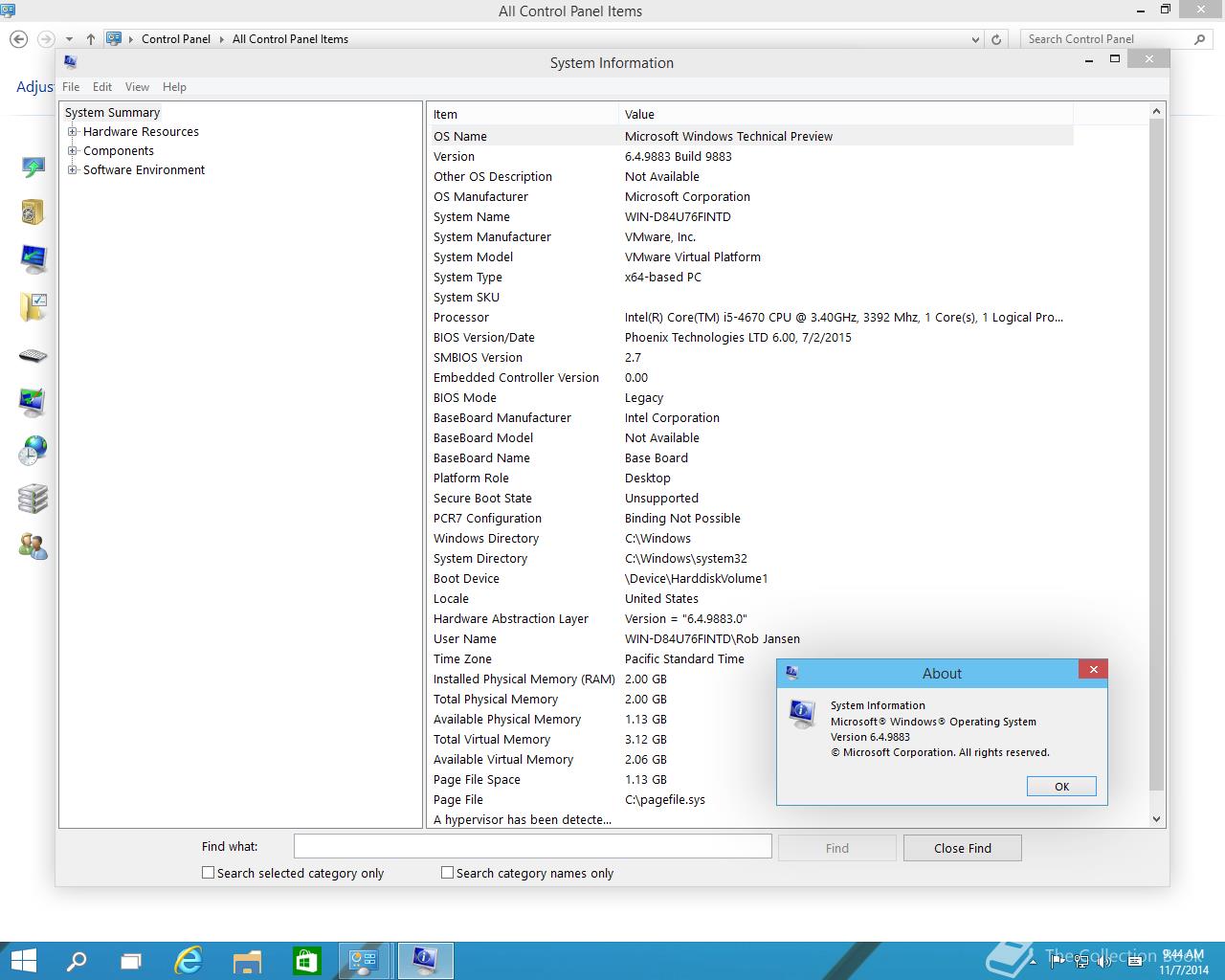Open the taskbar Search magnifier
1225x980 pixels.
[x=76, y=960]
